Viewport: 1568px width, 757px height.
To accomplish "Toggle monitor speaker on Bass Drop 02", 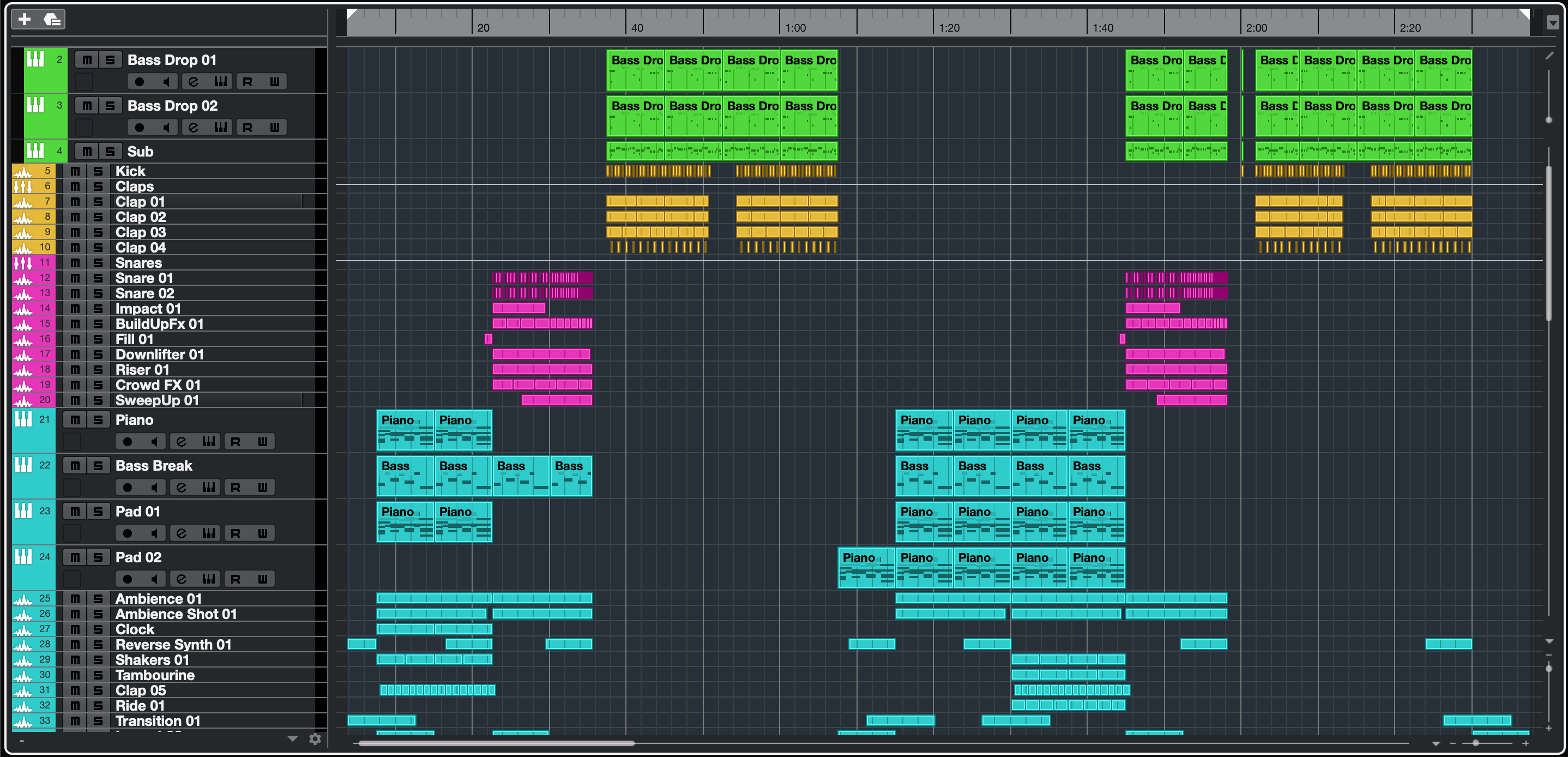I will [166, 127].
